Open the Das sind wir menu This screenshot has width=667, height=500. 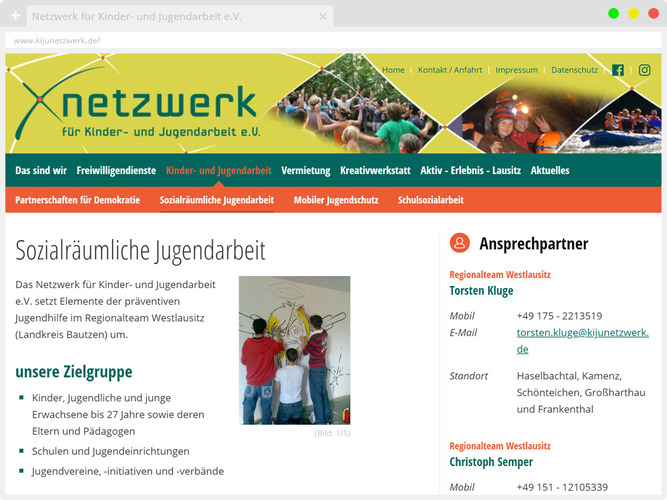[41, 170]
